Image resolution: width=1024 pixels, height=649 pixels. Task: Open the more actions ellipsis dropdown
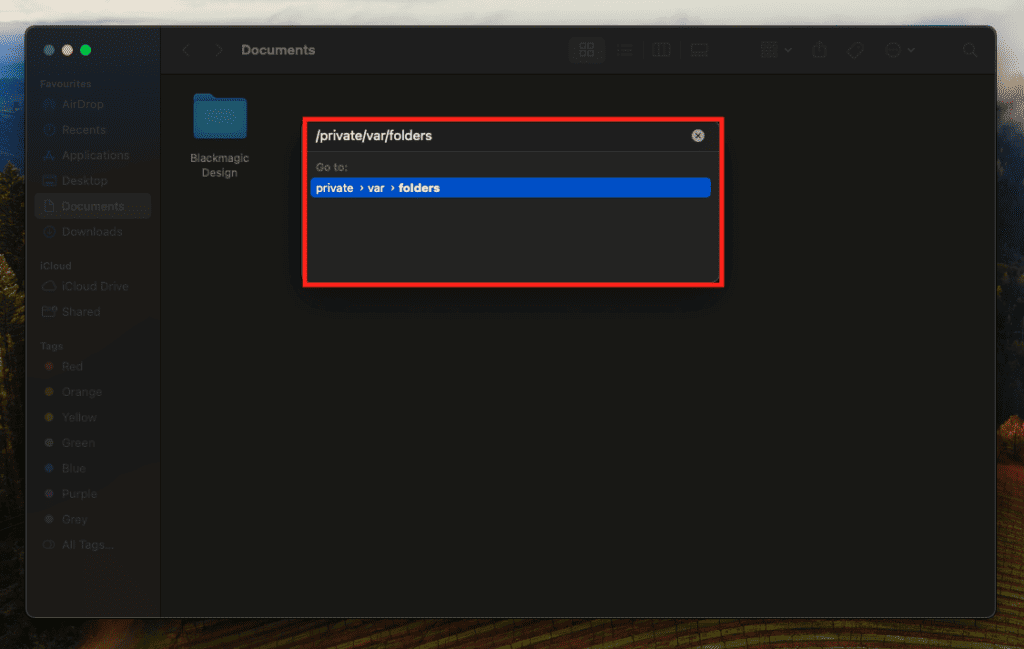pos(897,49)
